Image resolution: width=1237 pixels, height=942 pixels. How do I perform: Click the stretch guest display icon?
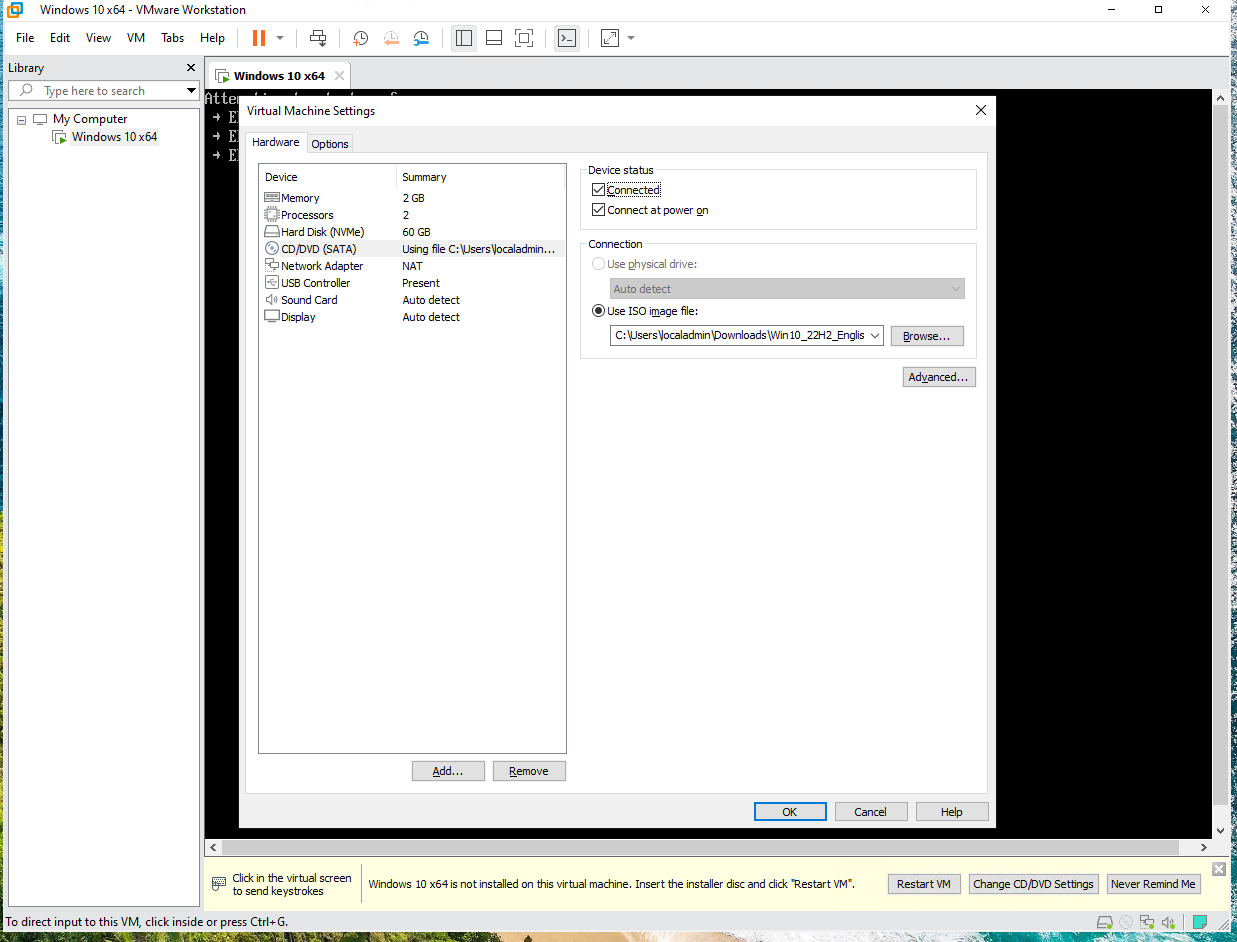[x=609, y=38]
